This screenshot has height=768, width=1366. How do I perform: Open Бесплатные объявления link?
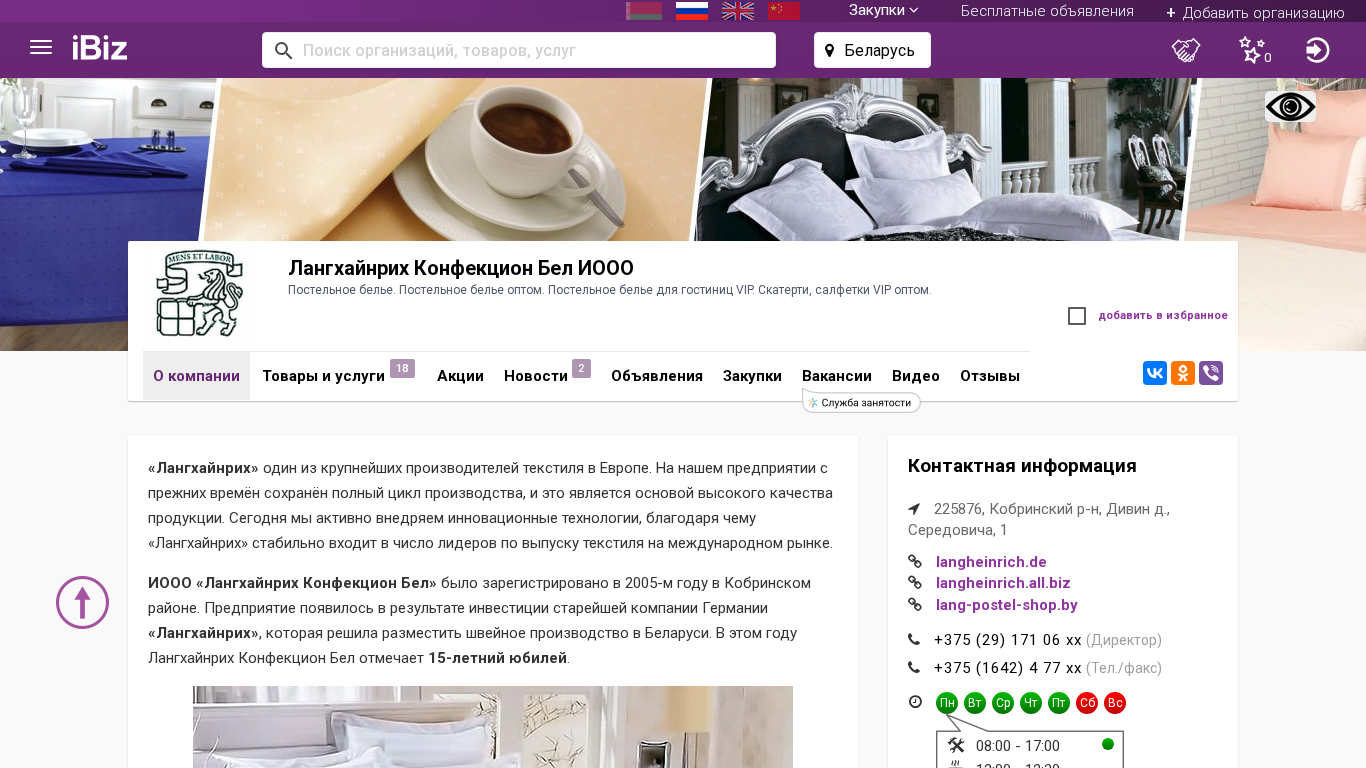pos(1047,11)
